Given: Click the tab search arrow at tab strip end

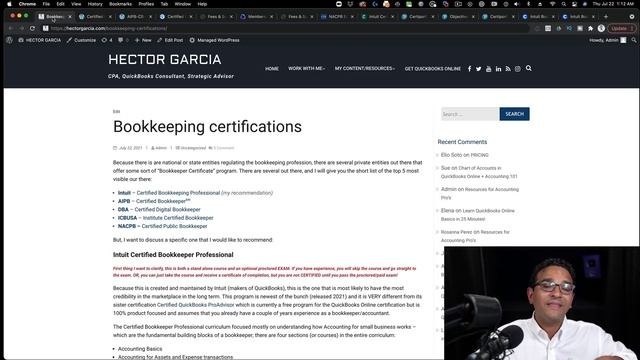Looking at the screenshot, I should tap(632, 17).
